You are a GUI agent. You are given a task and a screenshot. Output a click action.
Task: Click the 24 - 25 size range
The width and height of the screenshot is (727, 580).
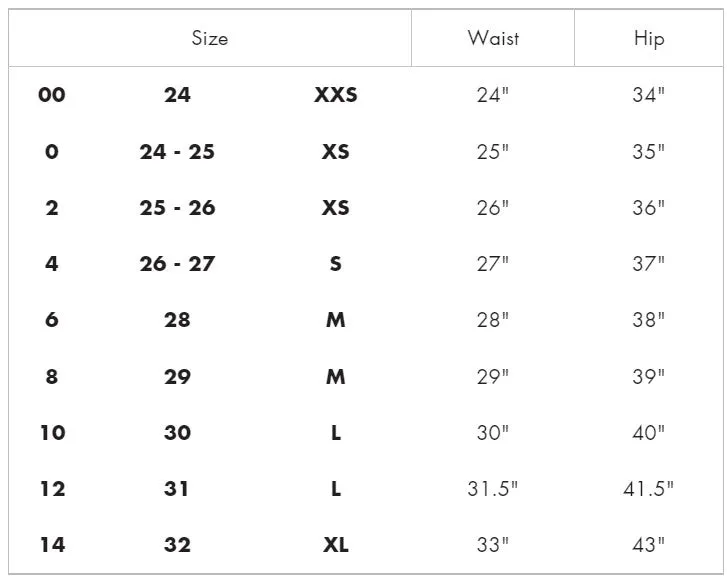[177, 152]
